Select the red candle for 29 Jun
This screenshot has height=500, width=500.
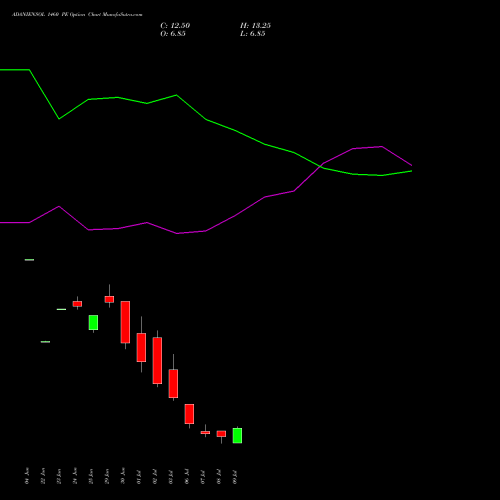pos(109,299)
